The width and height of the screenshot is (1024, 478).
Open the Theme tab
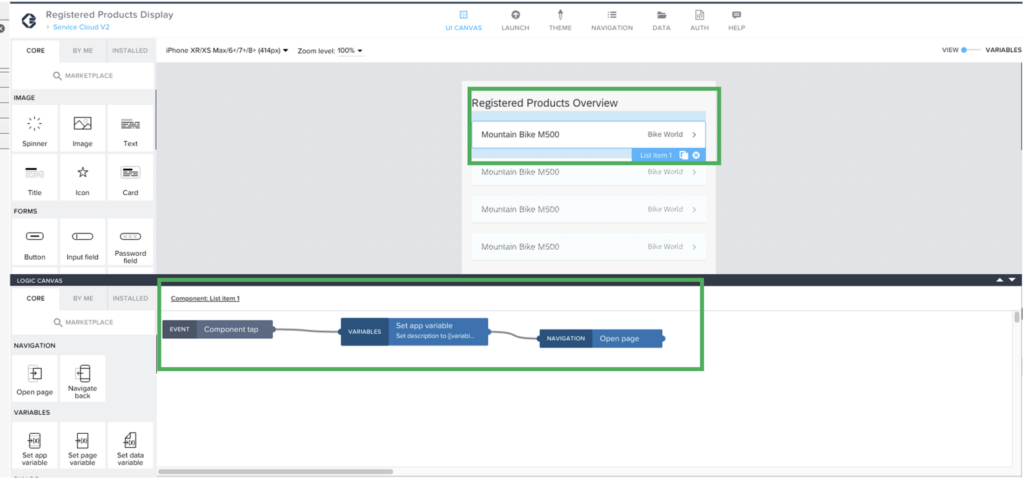(x=560, y=20)
